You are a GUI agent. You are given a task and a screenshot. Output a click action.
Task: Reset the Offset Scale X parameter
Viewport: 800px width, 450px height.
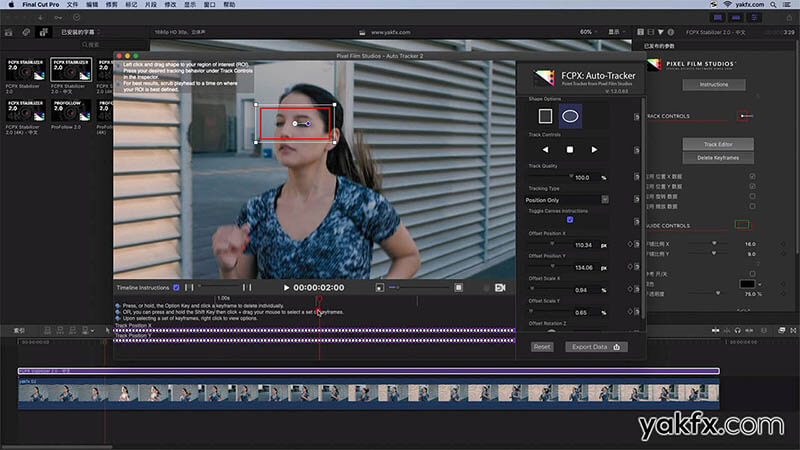point(637,289)
